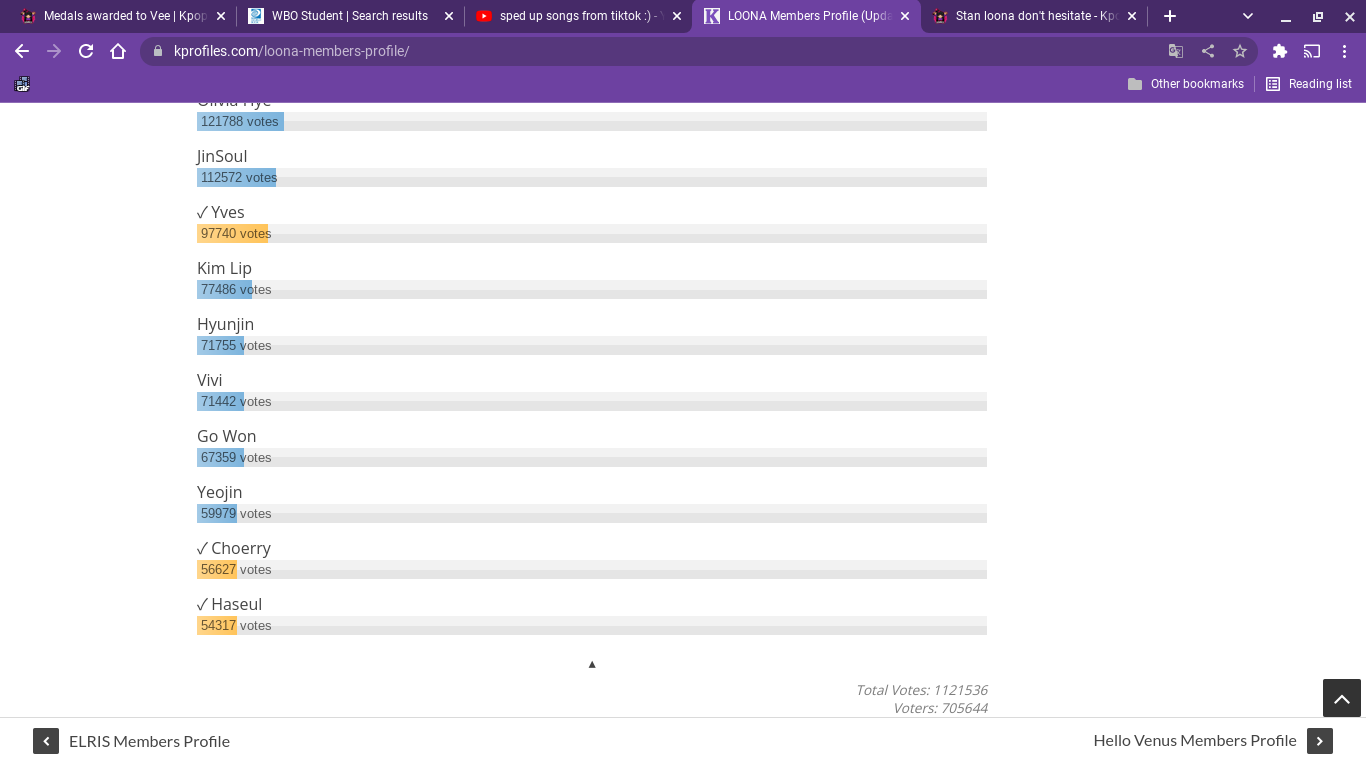Close the WBO Student tab
The image size is (1366, 768).
(448, 16)
